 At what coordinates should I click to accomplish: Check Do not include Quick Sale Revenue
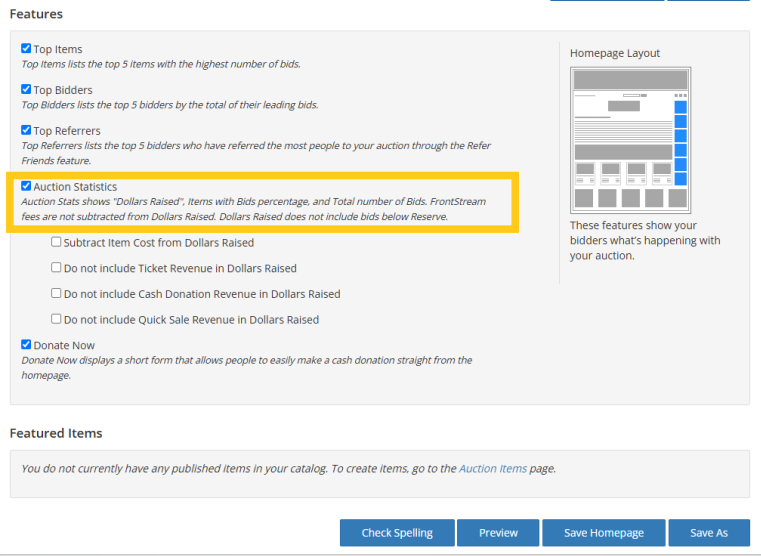tap(56, 319)
